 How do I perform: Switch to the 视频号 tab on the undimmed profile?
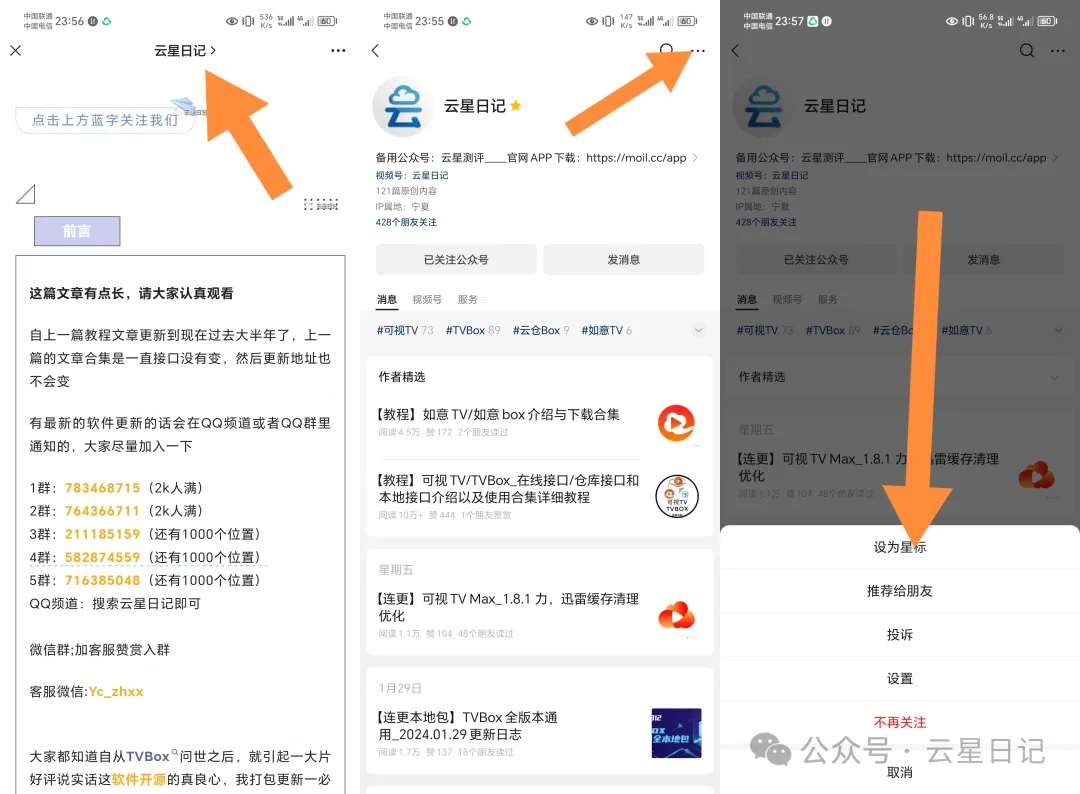pyautogui.click(x=427, y=300)
